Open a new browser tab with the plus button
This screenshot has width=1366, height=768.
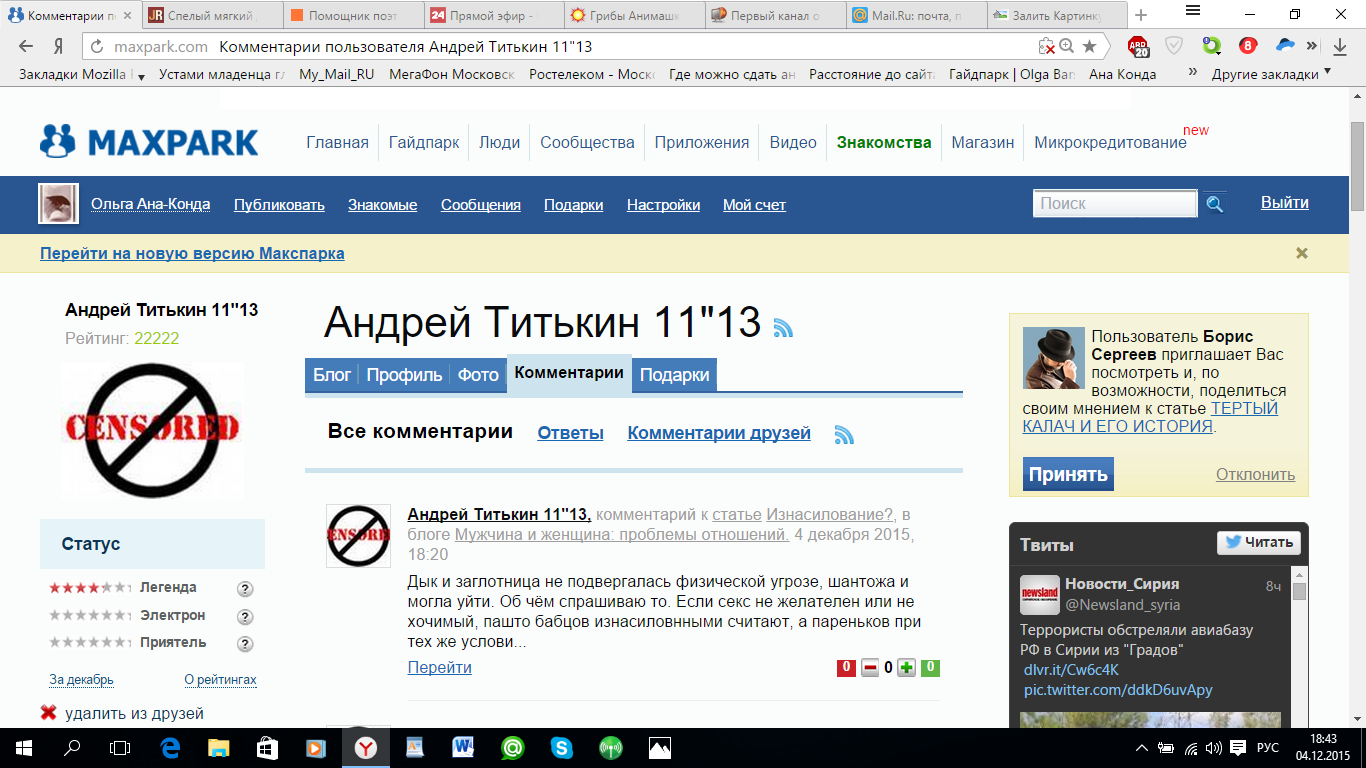(1141, 15)
